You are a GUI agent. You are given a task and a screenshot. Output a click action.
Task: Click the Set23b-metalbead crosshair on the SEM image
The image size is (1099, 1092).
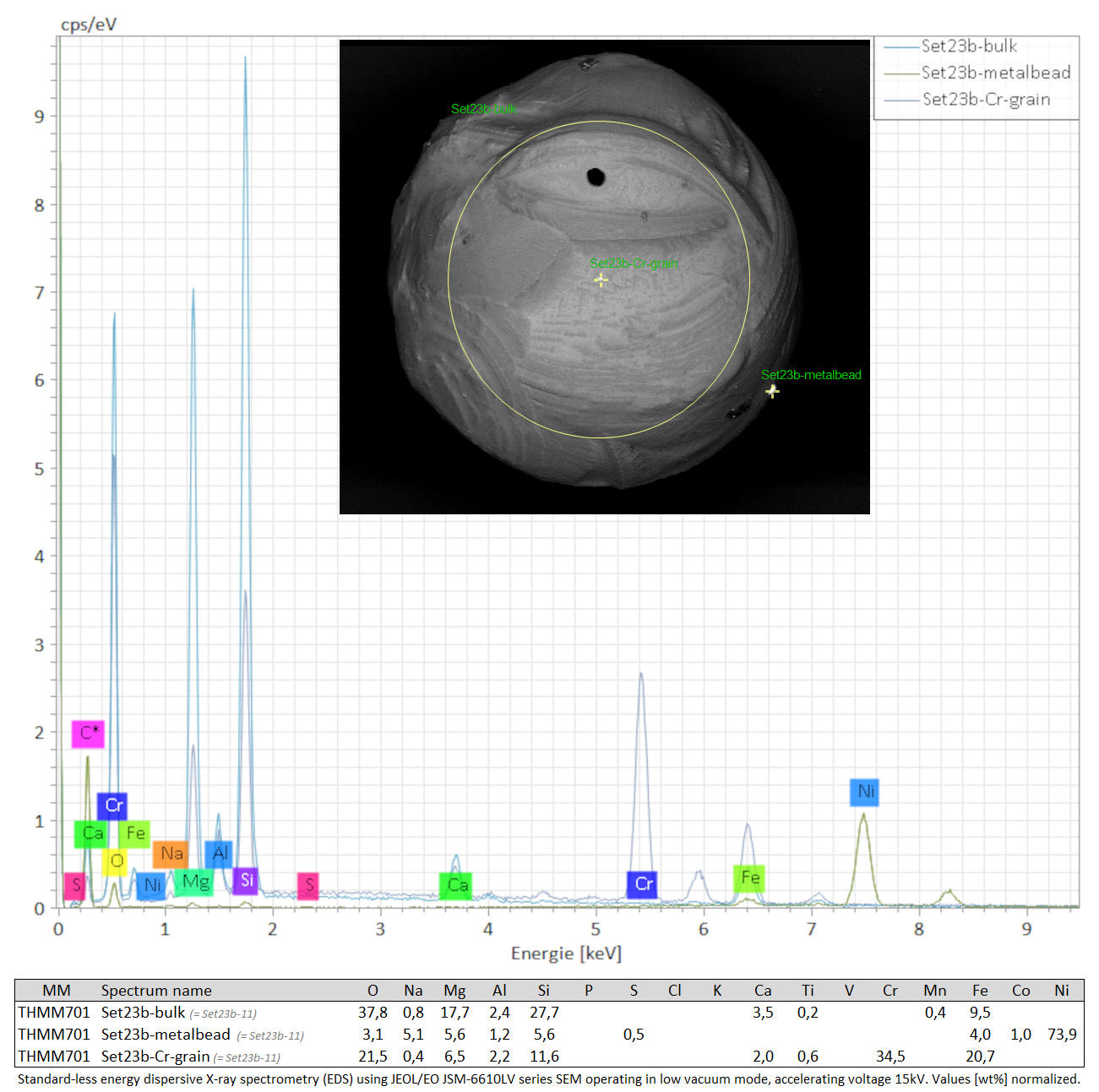(772, 391)
